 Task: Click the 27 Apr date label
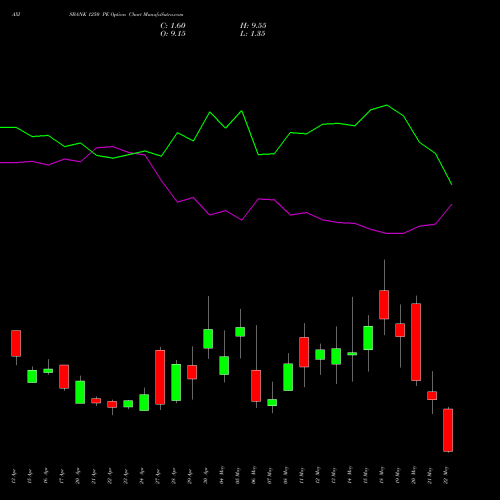[x=158, y=476]
